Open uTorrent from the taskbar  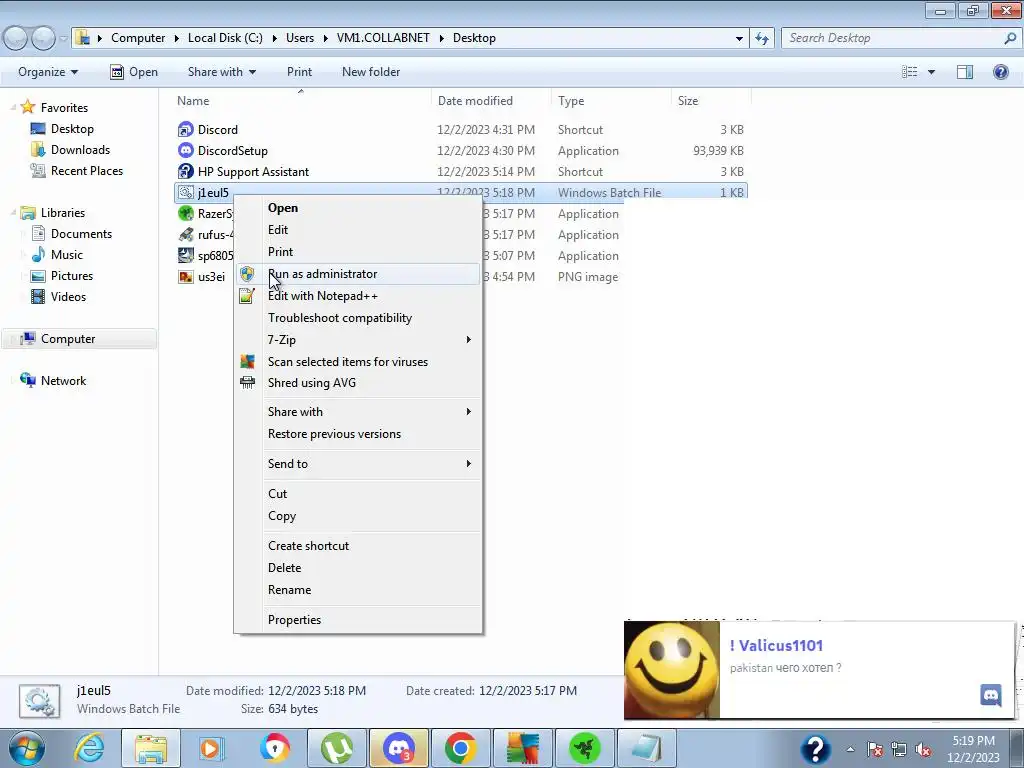click(x=337, y=748)
